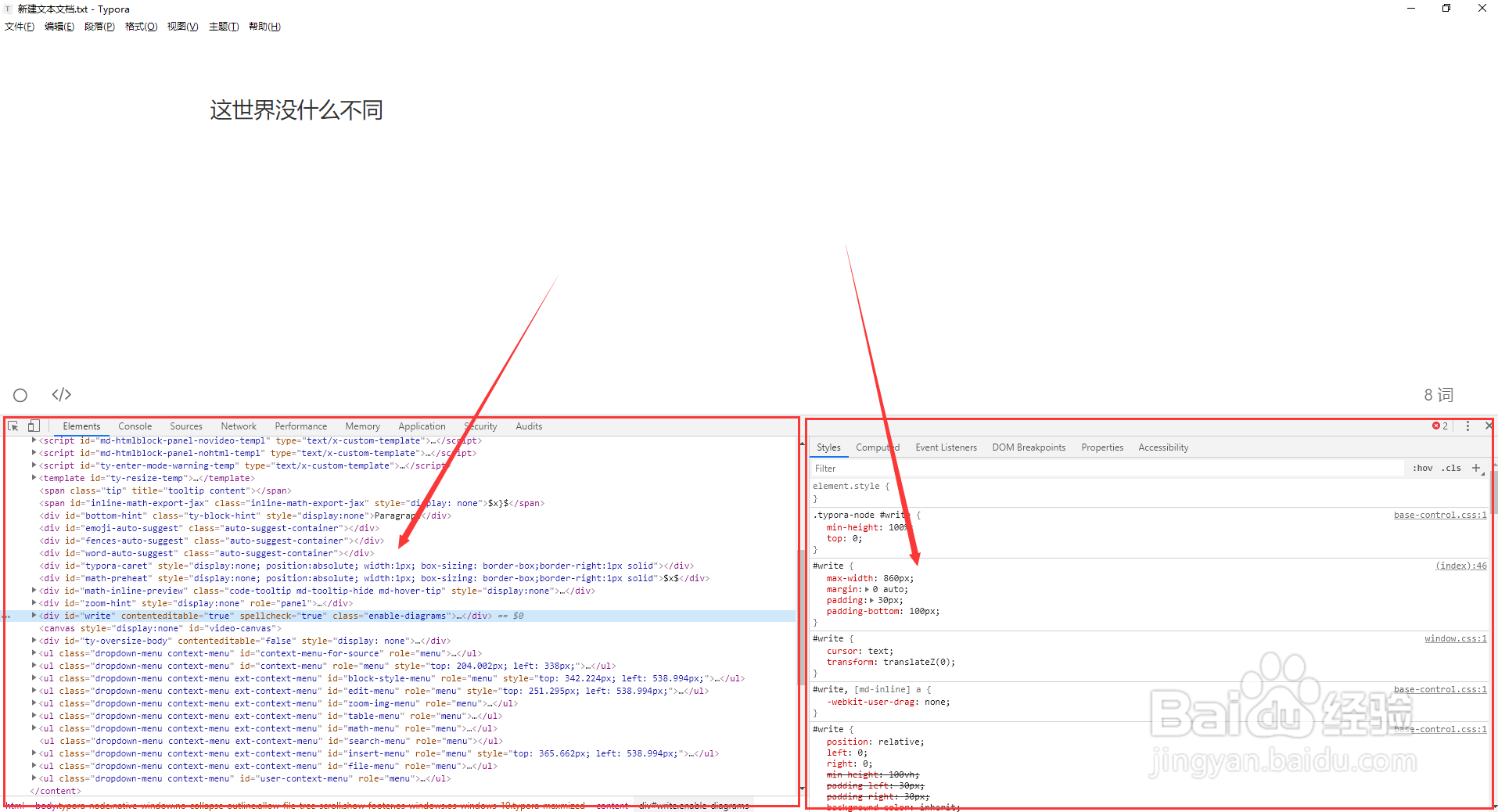Viewport: 1498px width, 812px height.
Task: Expand the selected div#write node
Action: click(x=34, y=616)
